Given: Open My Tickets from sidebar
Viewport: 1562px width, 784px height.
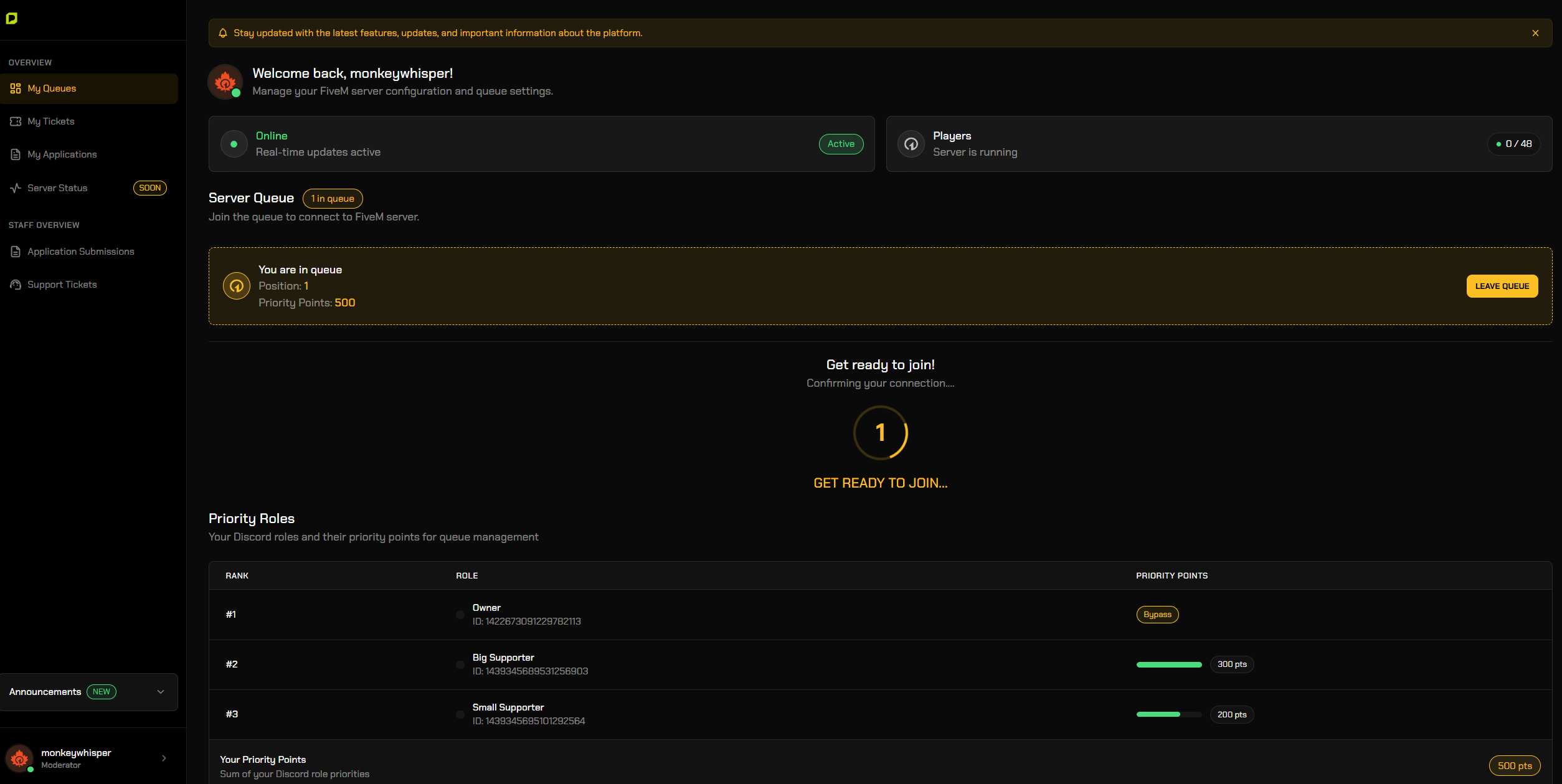Looking at the screenshot, I should tap(51, 121).
